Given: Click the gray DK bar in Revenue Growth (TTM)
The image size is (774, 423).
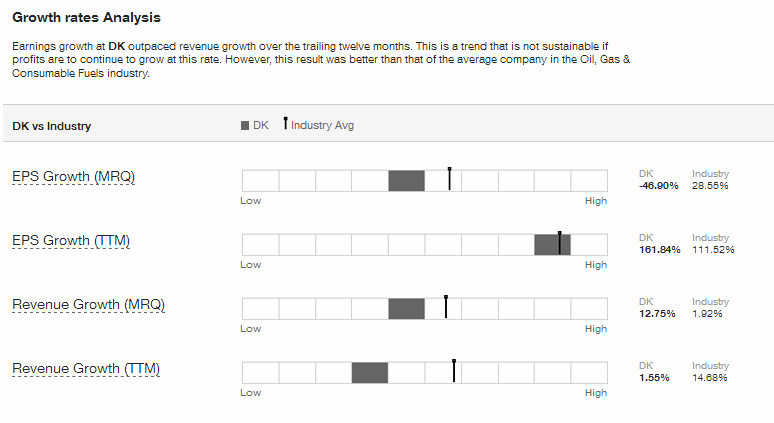Looking at the screenshot, I should (370, 373).
